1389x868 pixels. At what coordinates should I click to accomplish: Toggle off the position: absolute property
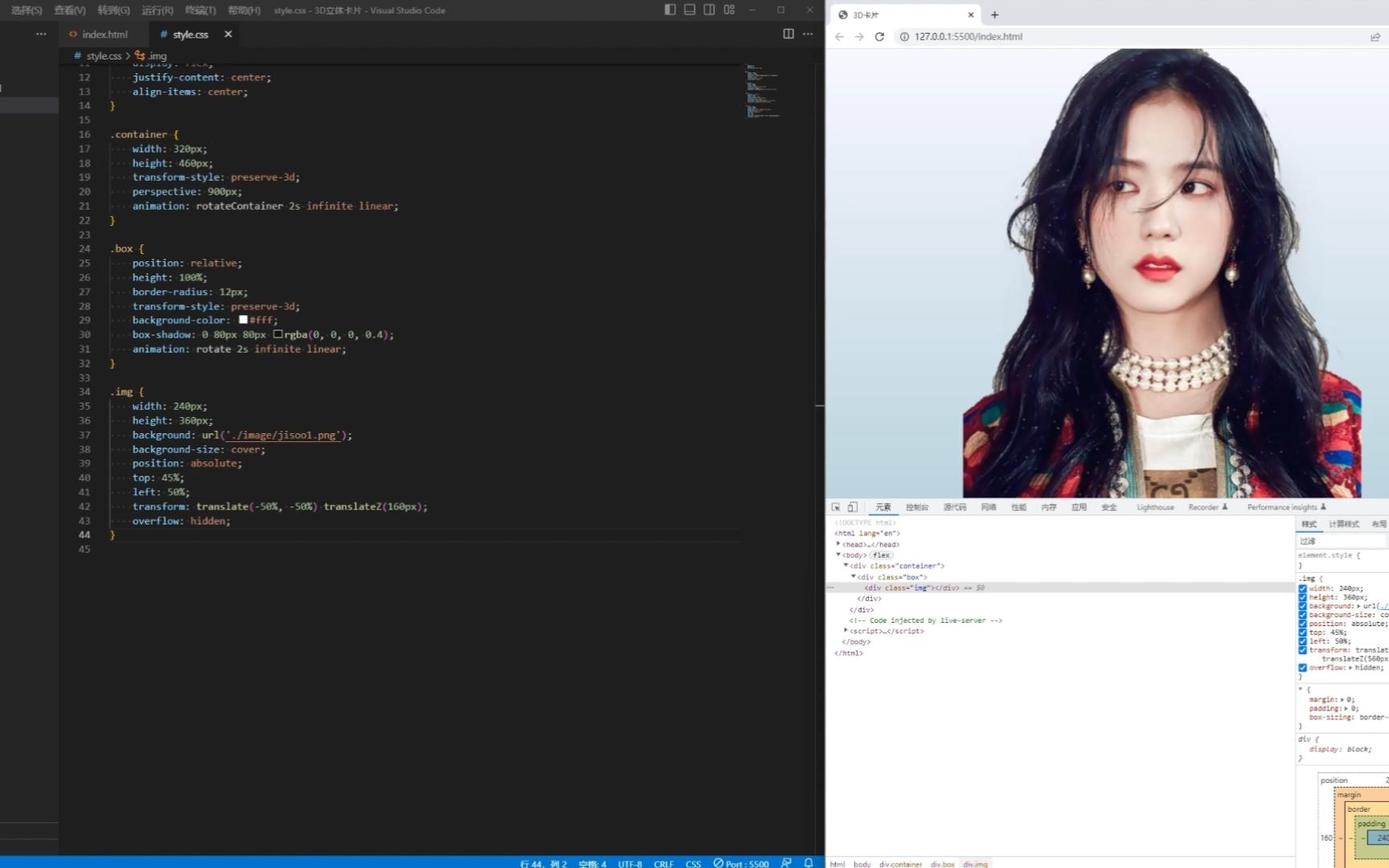pyautogui.click(x=1303, y=624)
